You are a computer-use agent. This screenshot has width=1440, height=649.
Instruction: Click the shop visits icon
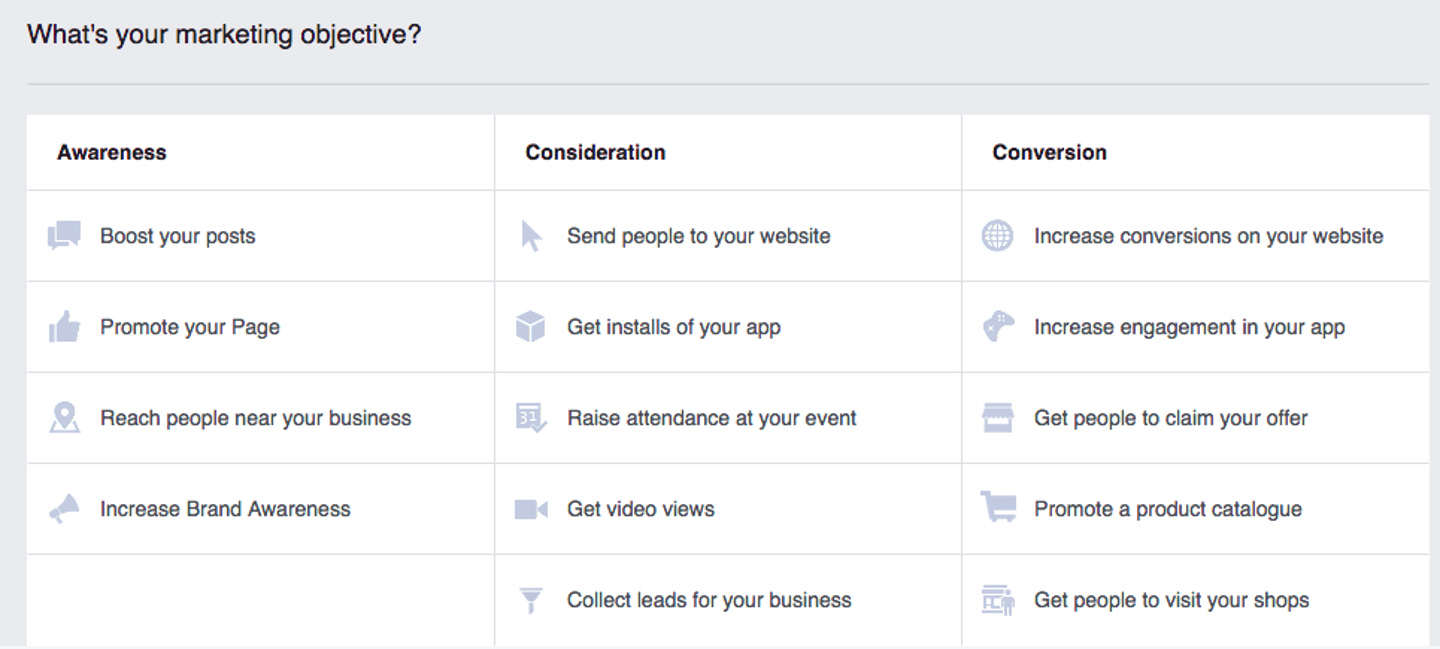click(x=997, y=600)
